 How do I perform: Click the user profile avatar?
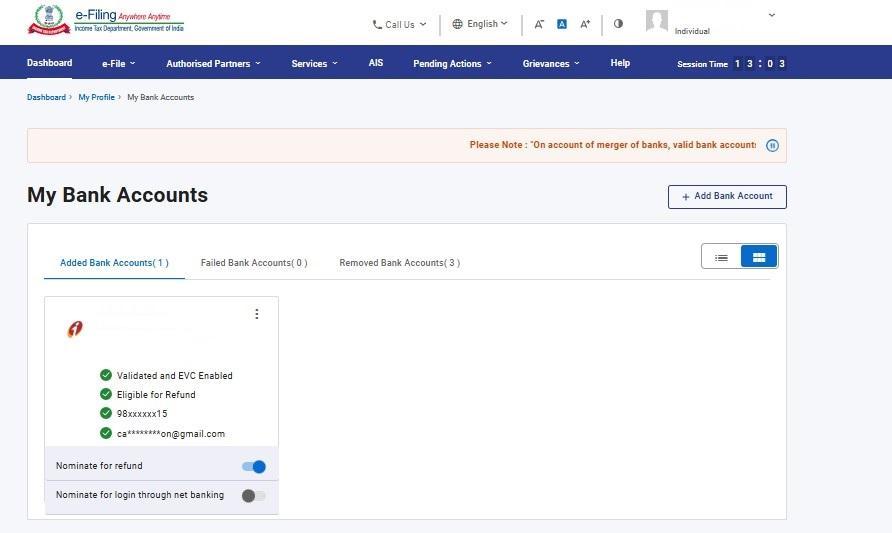pos(657,21)
